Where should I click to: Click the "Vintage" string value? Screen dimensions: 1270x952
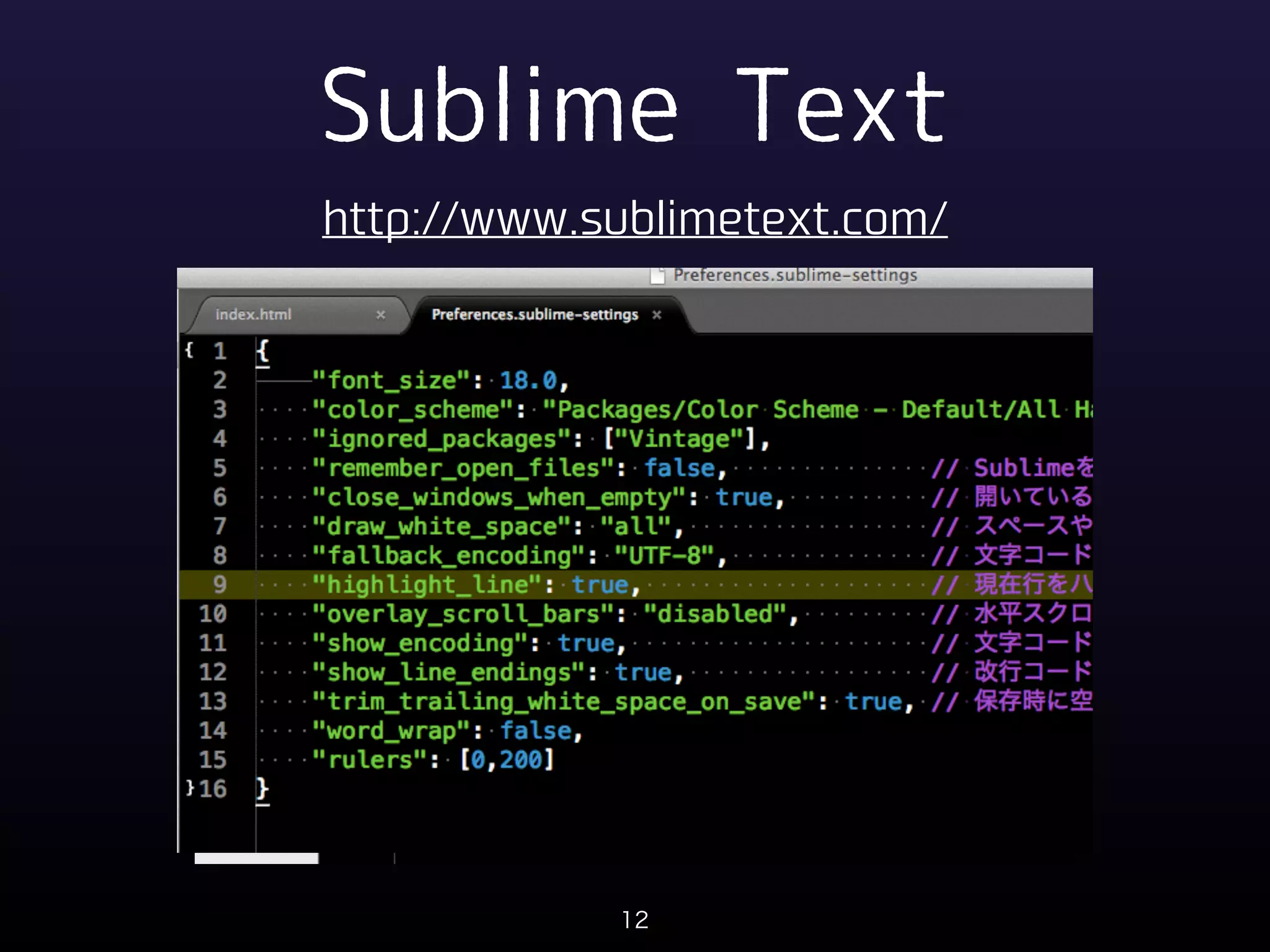point(679,439)
